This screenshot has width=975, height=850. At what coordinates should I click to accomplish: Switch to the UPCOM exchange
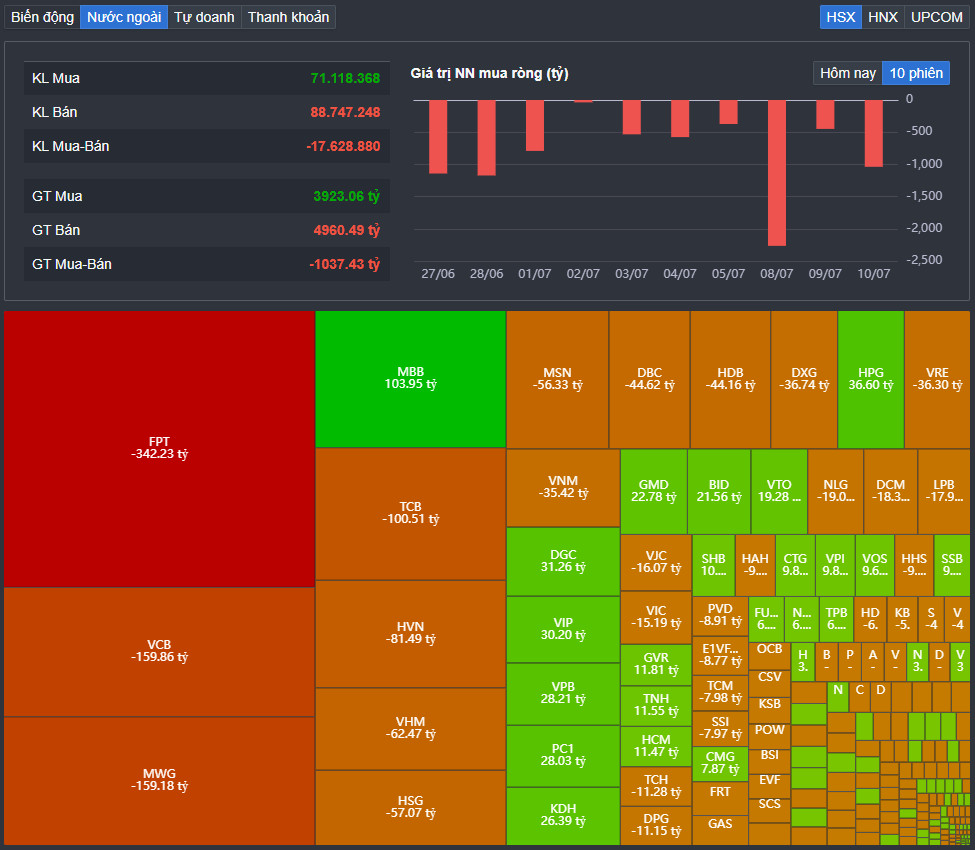[936, 17]
